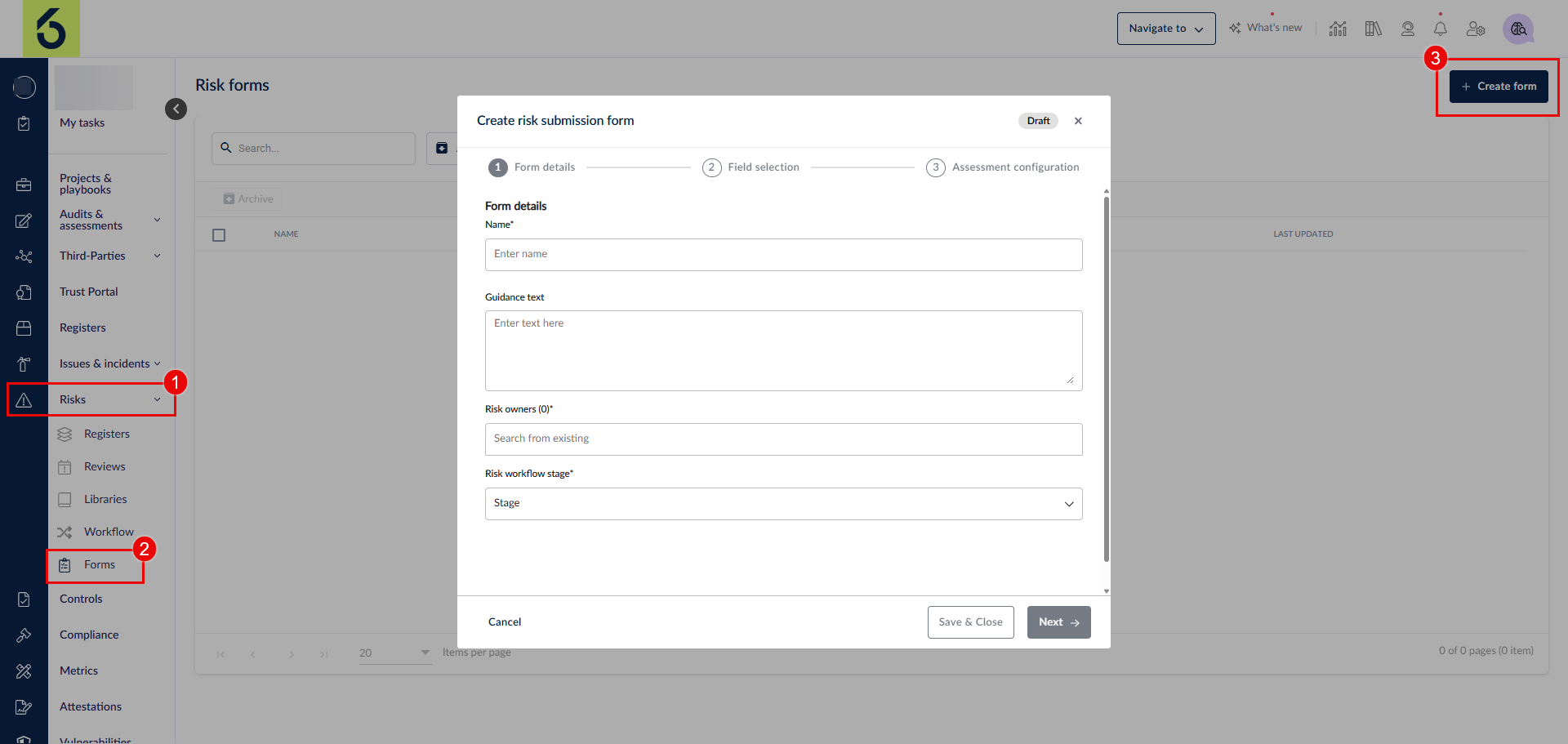Viewport: 1568px width, 744px height.
Task: Open the user avatar profile icon
Action: [x=1518, y=29]
